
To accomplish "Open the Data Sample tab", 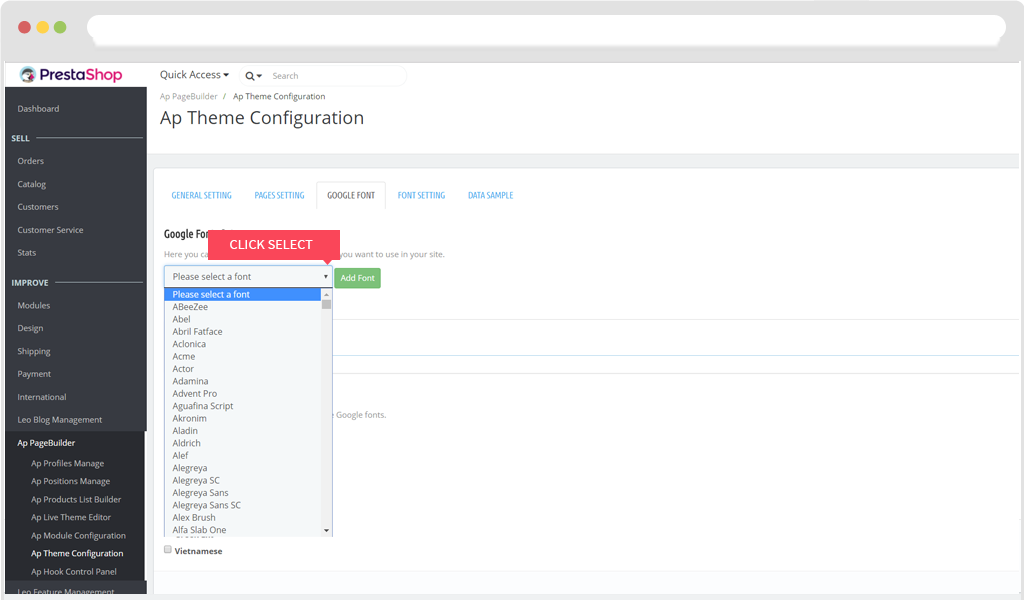I will tap(490, 195).
